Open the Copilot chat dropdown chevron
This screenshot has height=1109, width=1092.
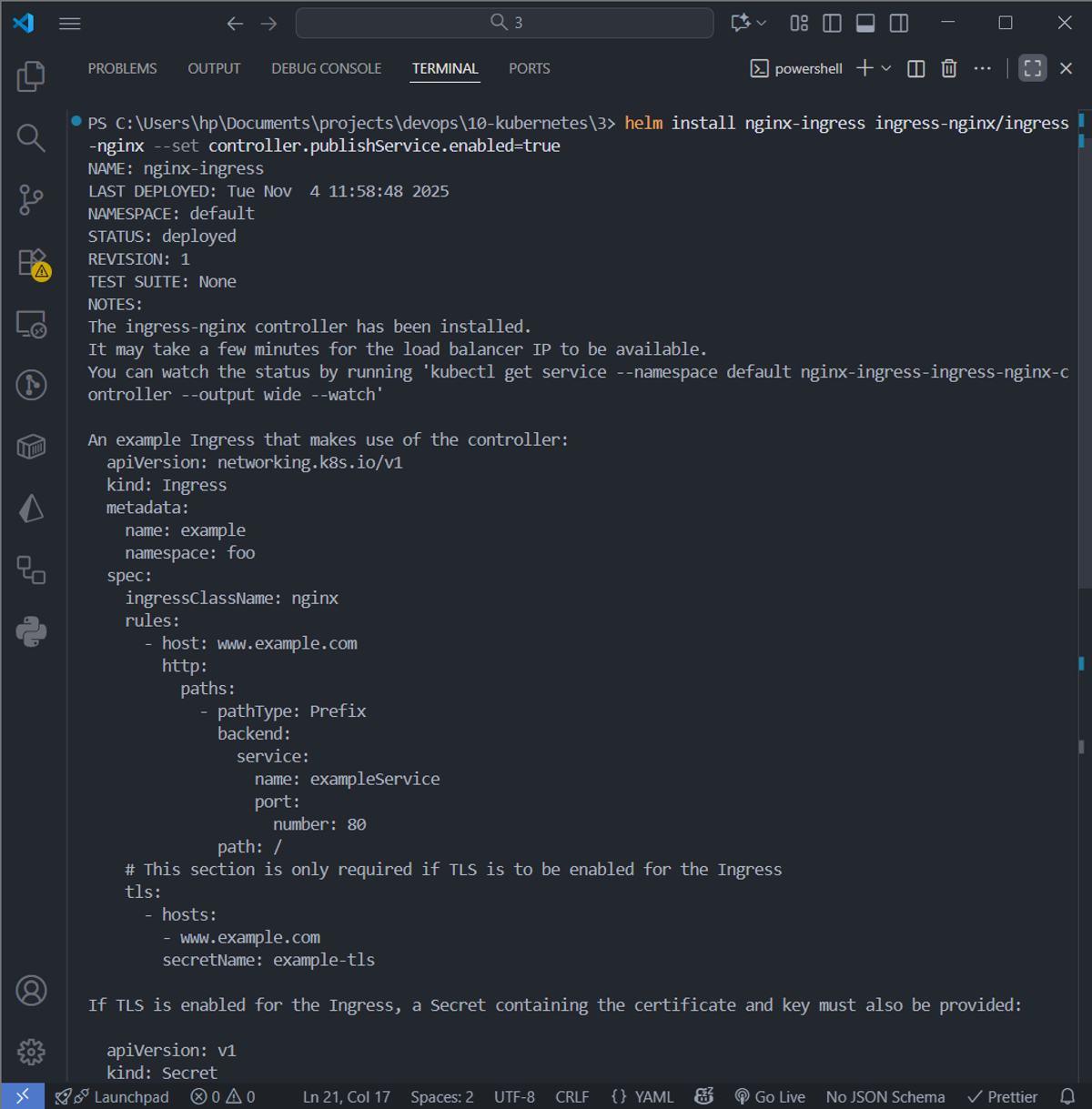762,23
